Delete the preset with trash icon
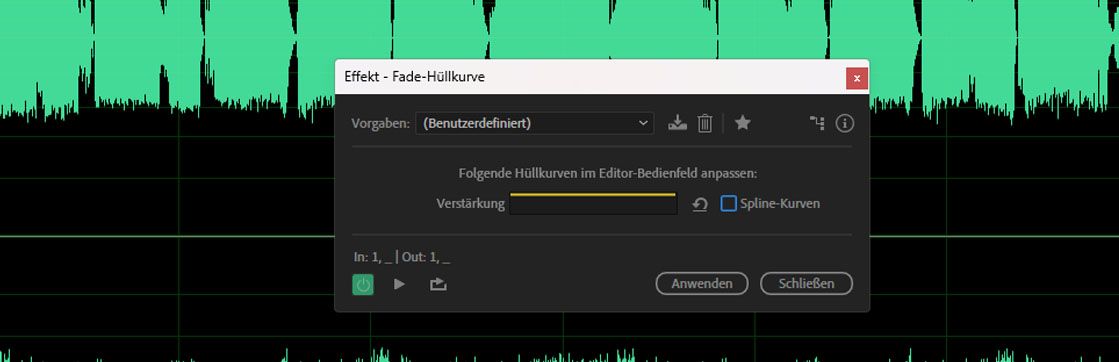This screenshot has width=1119, height=362. click(704, 123)
